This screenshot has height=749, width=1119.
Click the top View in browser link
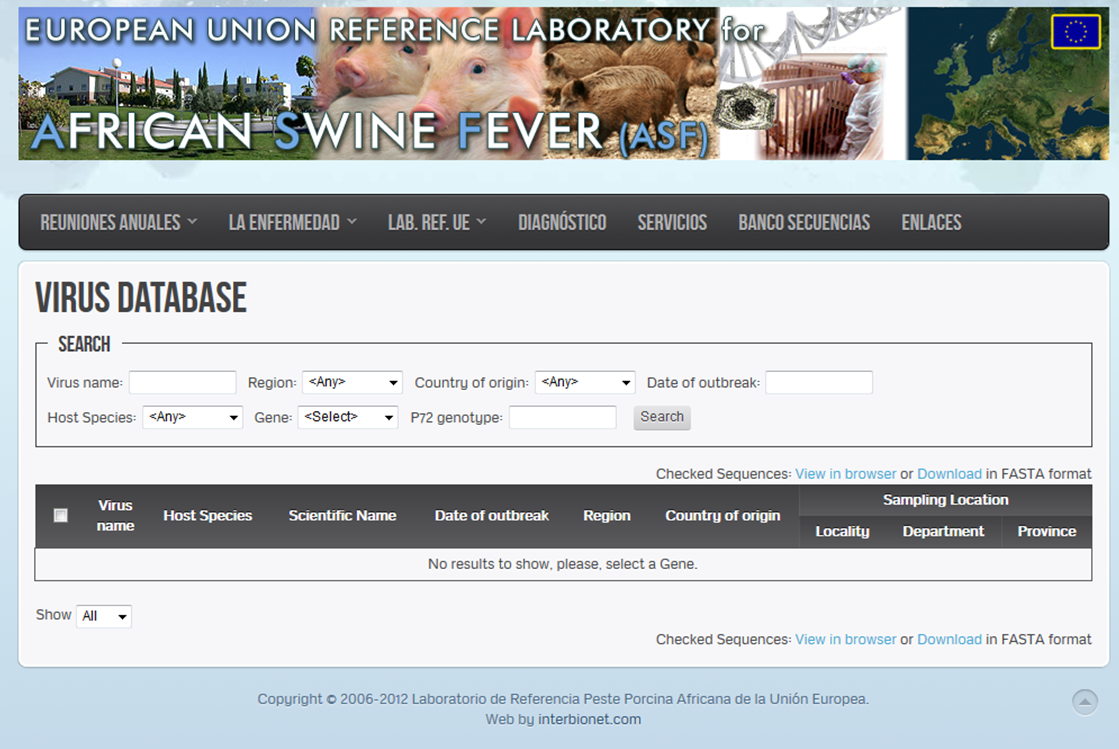845,474
